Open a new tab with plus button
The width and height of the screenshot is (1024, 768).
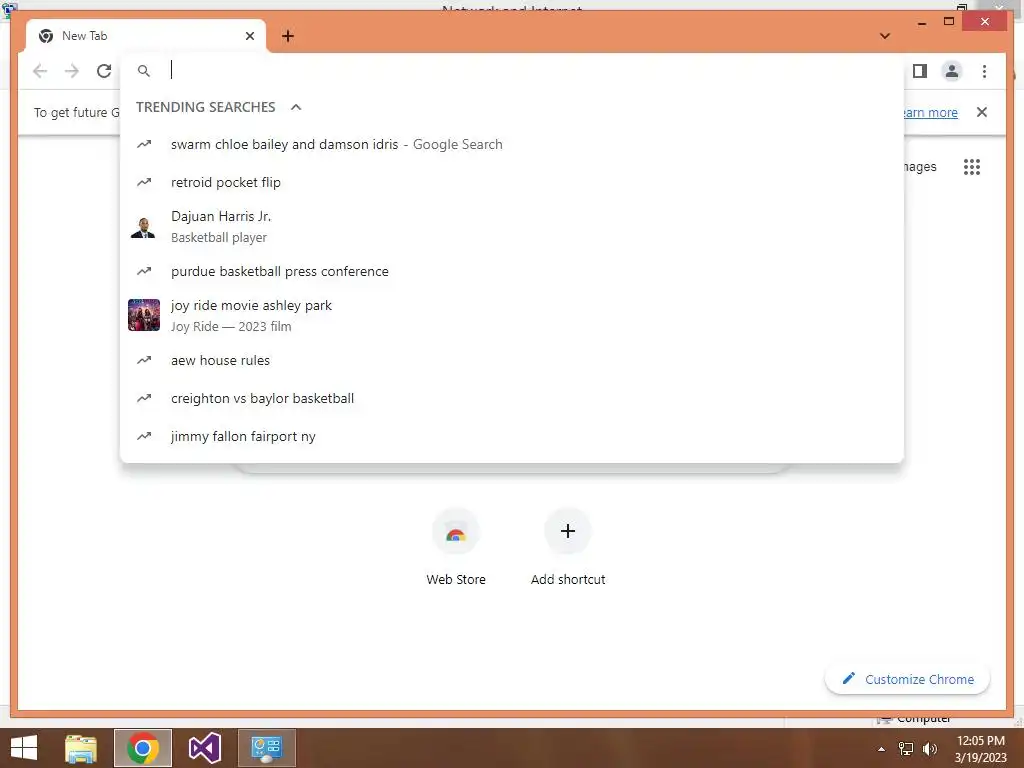click(288, 36)
